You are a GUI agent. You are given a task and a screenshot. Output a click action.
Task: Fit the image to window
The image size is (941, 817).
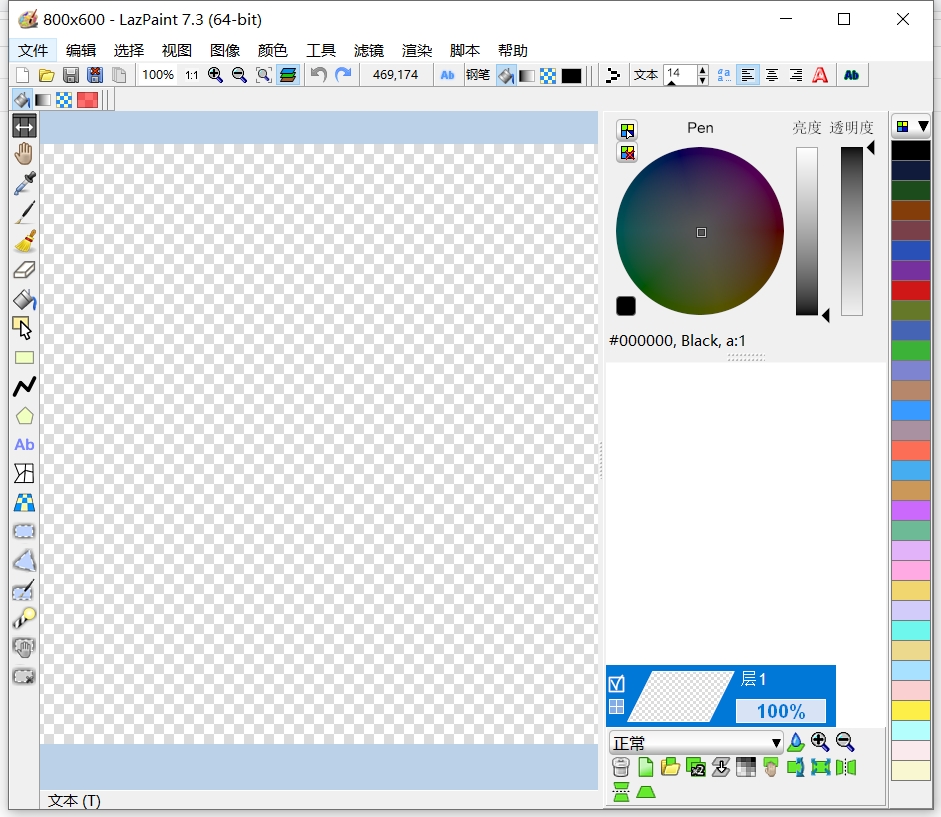pos(263,75)
